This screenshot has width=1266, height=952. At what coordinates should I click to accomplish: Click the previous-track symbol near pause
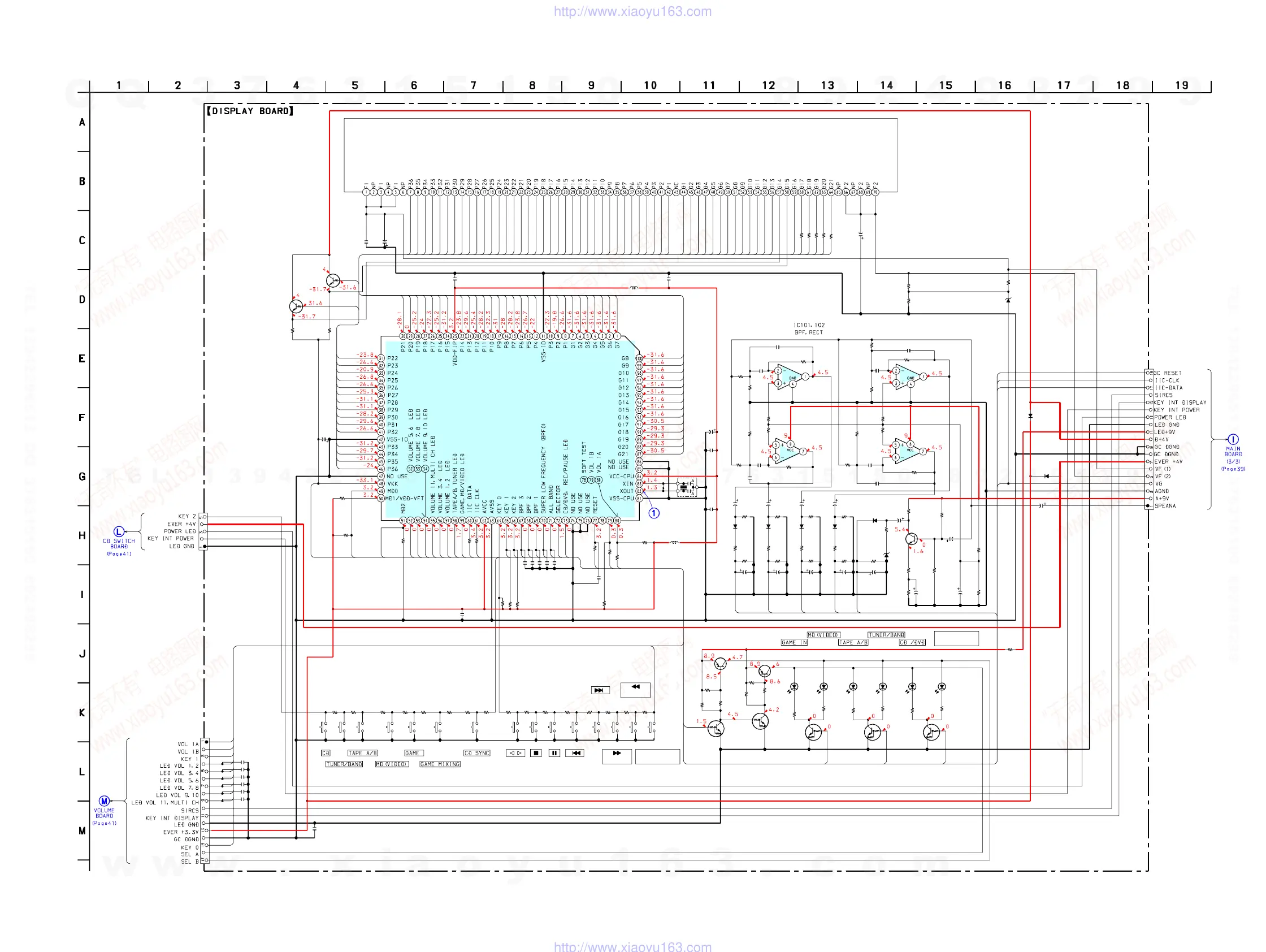pos(575,753)
